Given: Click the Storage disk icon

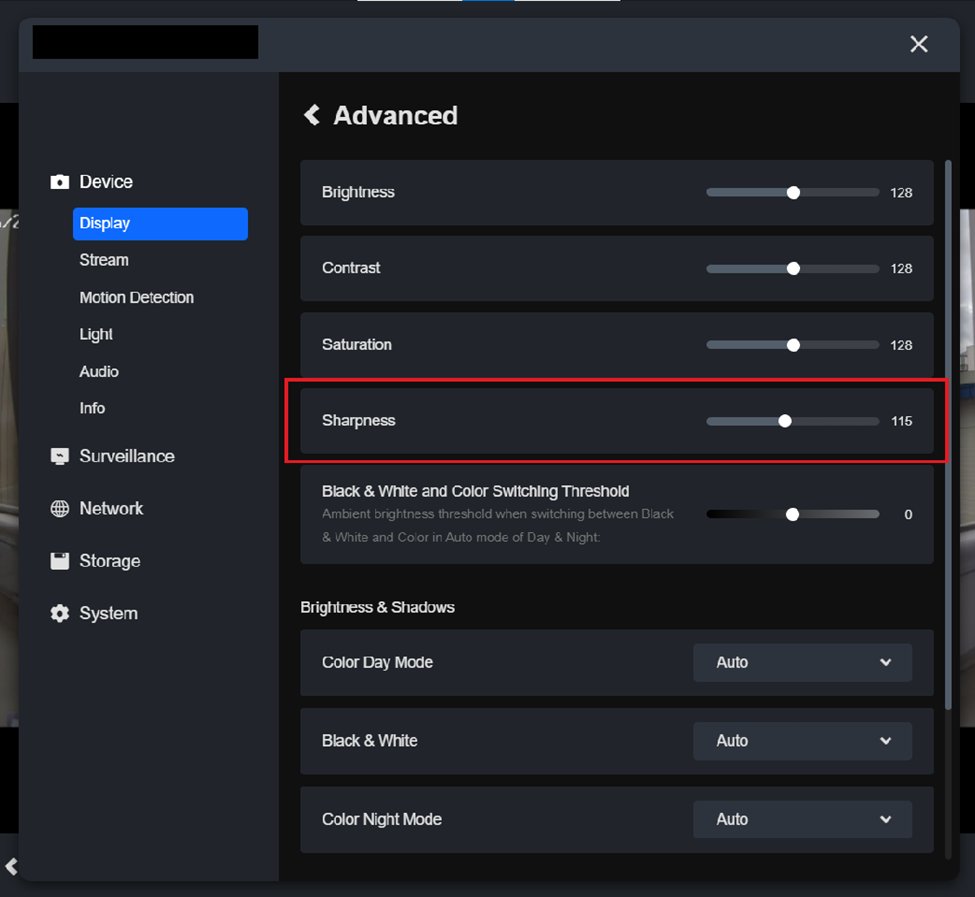Looking at the screenshot, I should 60,561.
